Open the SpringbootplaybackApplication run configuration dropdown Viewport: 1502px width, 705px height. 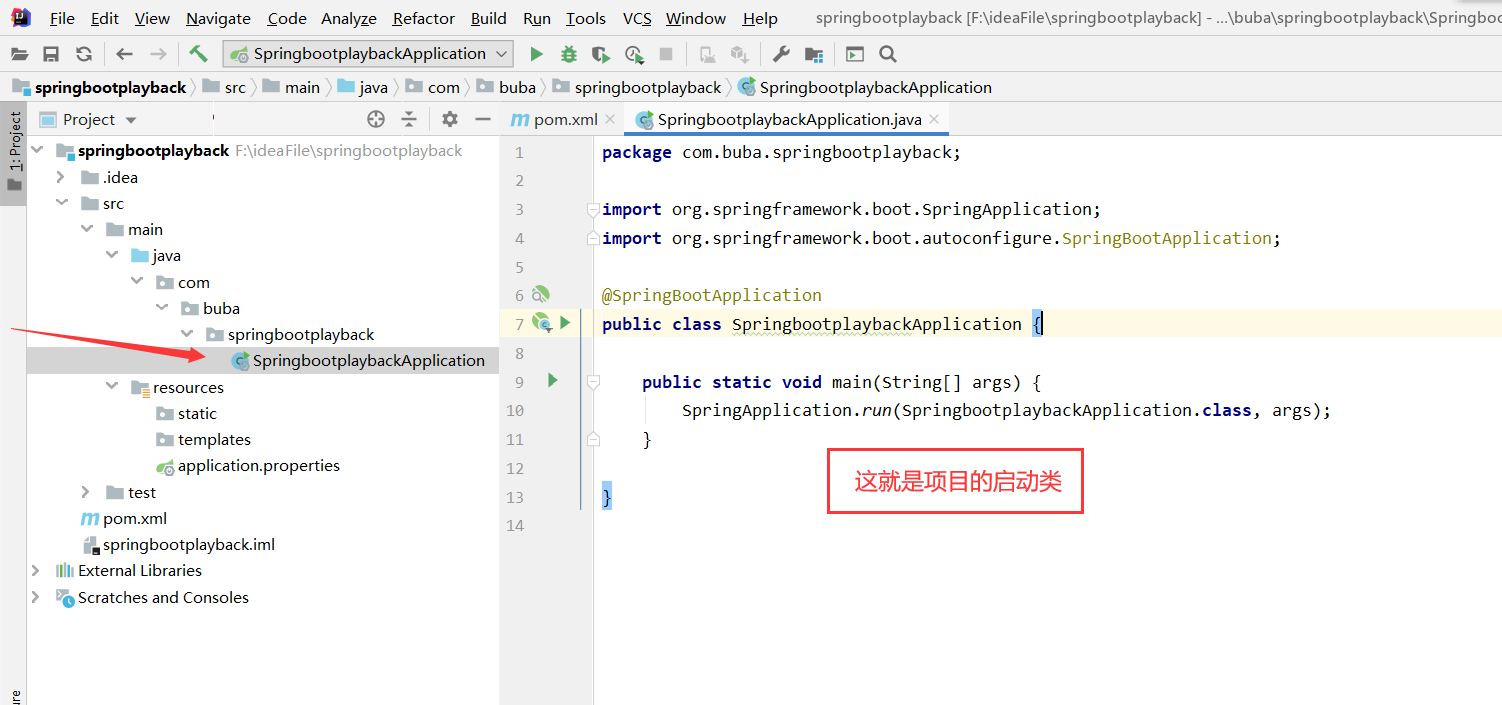(x=368, y=54)
